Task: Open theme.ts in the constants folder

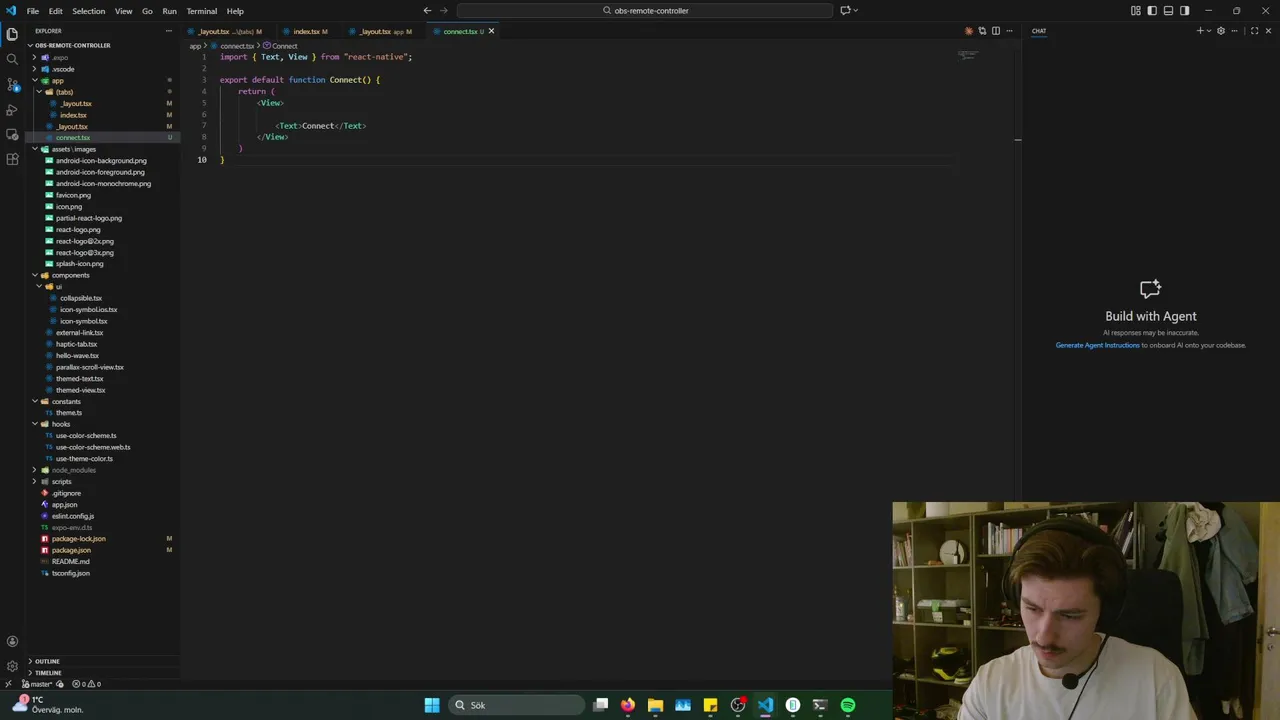Action: coord(69,413)
